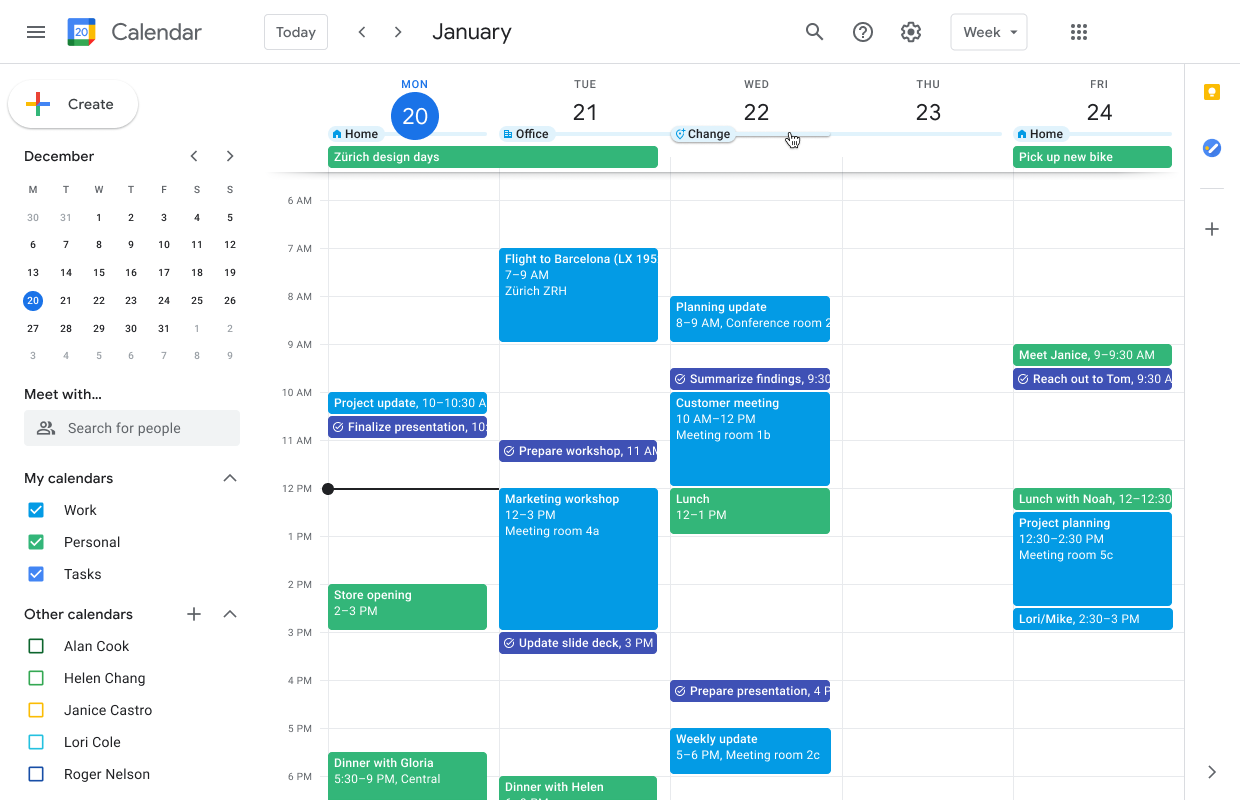Open the Update slide deck task
This screenshot has height=800, width=1240.
578,643
